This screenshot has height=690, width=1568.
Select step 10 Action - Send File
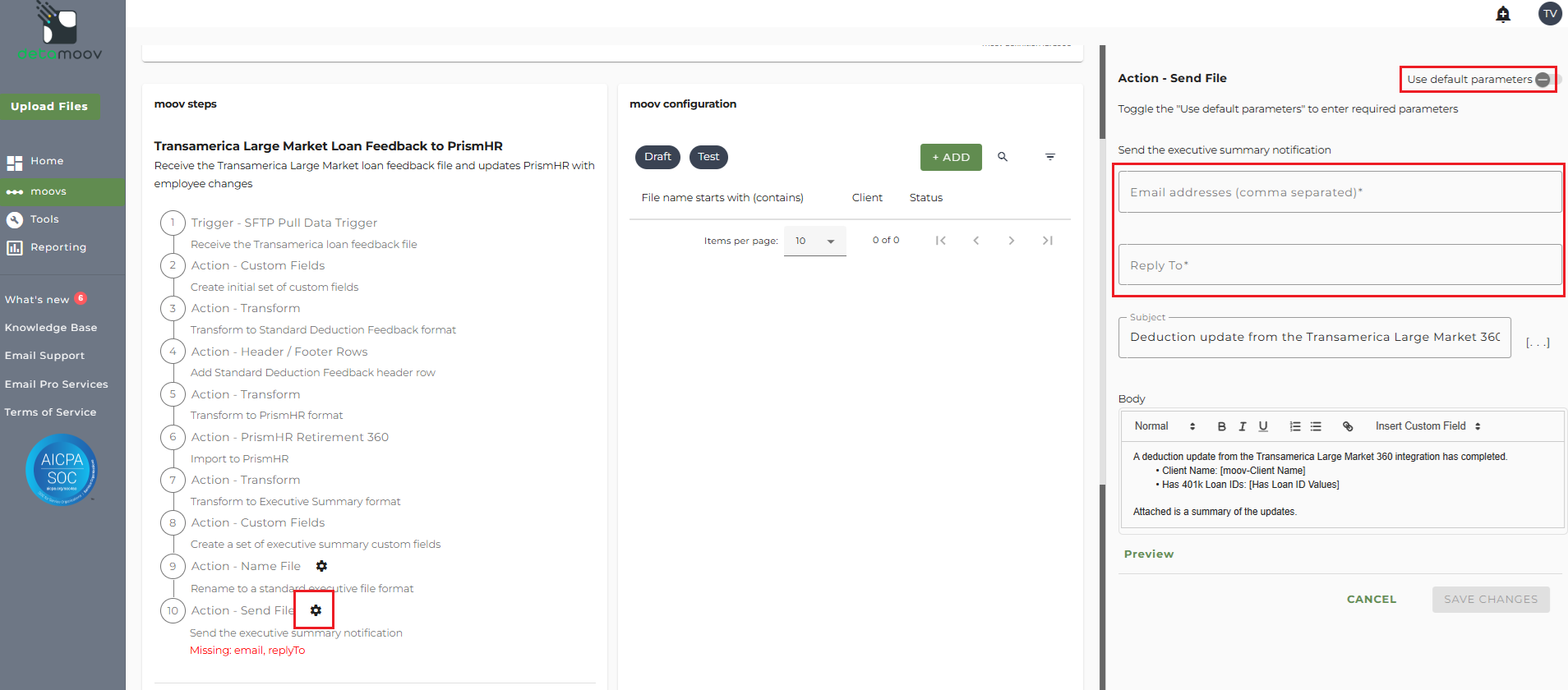tap(243, 610)
